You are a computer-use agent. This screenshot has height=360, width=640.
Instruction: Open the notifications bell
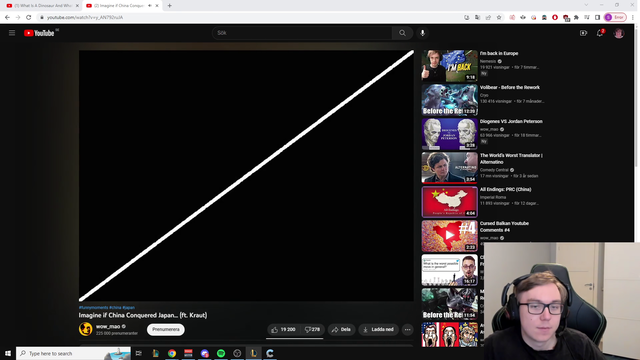(600, 33)
